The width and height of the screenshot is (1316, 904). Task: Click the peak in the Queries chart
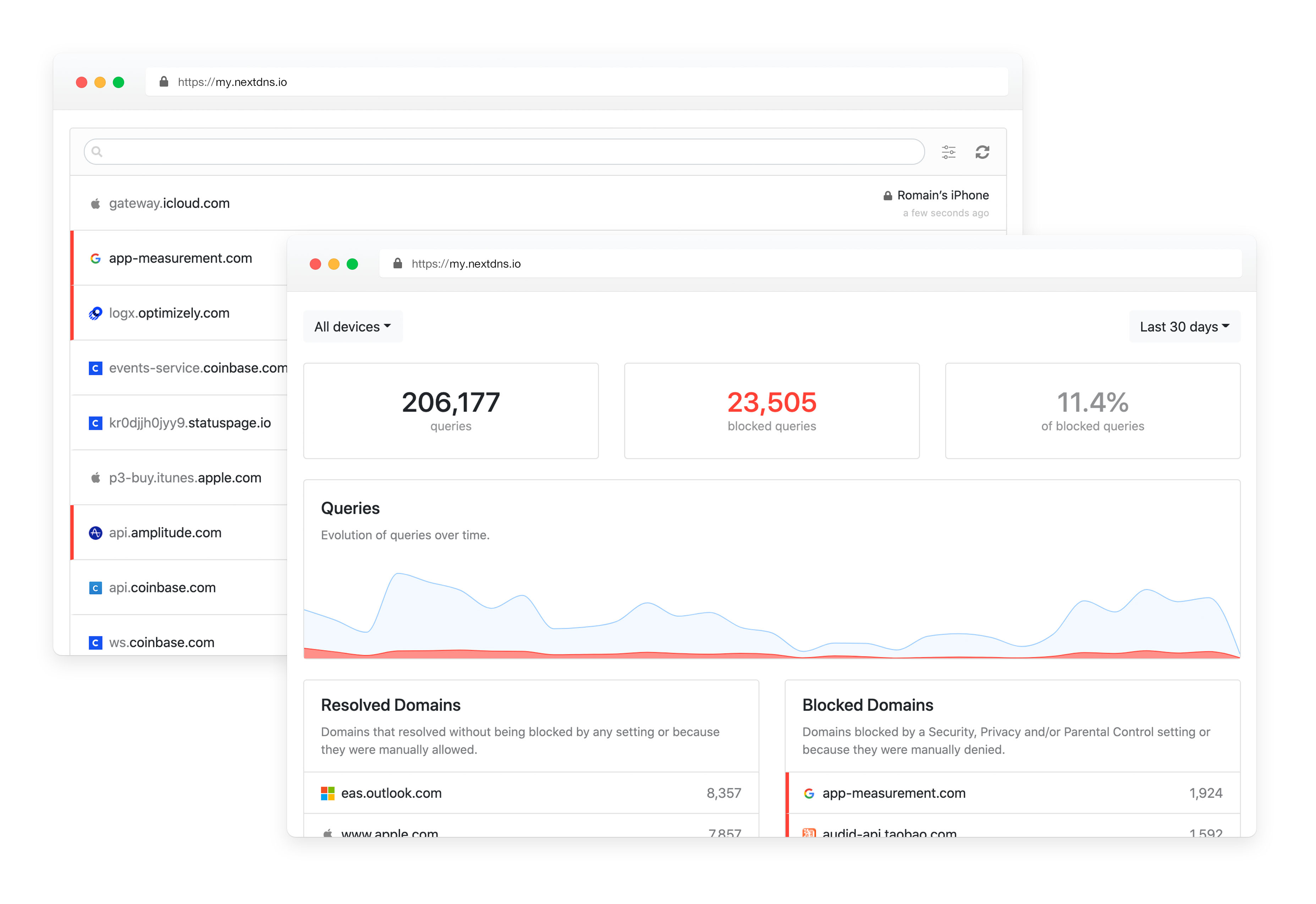pyautogui.click(x=399, y=574)
